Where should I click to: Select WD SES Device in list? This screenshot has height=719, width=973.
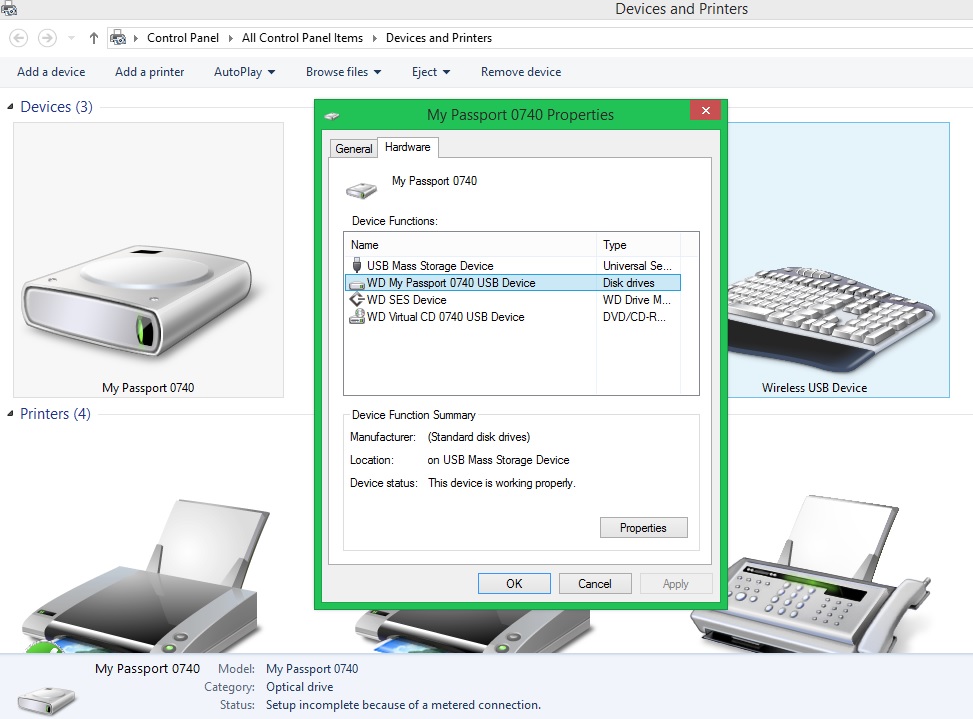(406, 300)
